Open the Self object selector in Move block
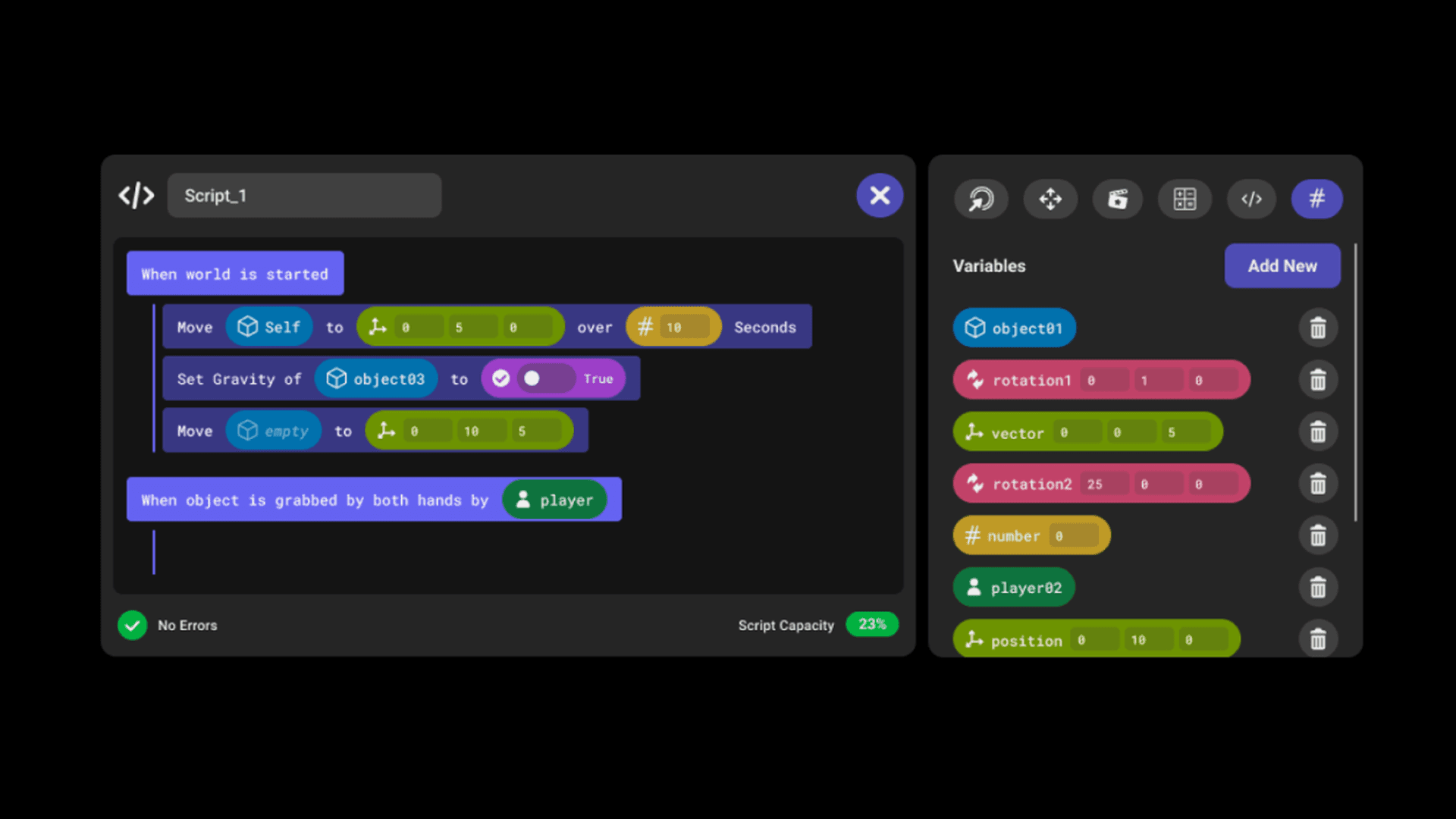 [x=269, y=326]
